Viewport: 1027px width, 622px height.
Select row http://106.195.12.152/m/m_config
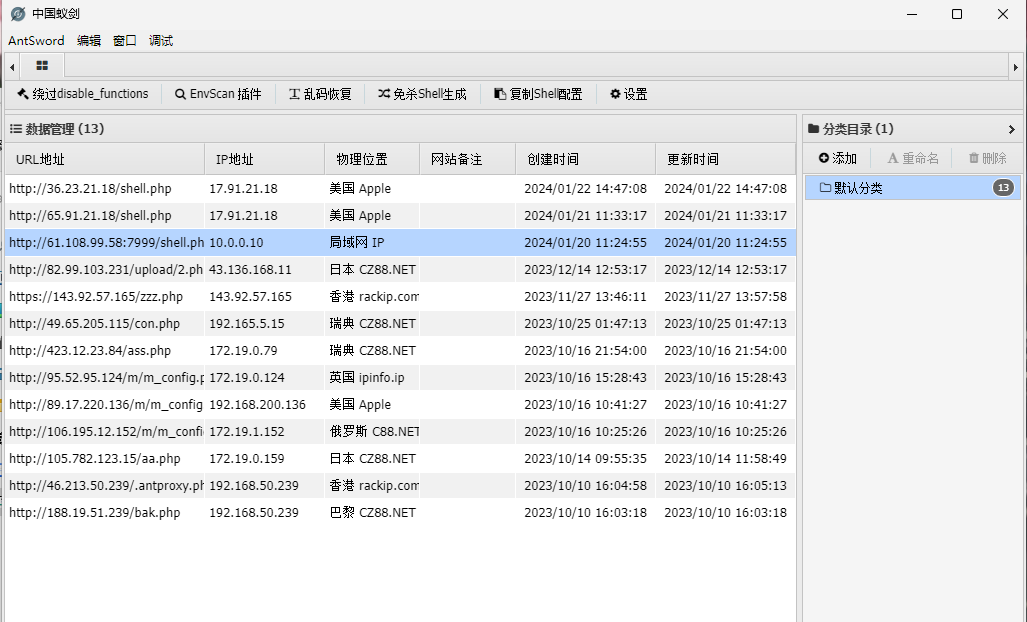click(400, 431)
